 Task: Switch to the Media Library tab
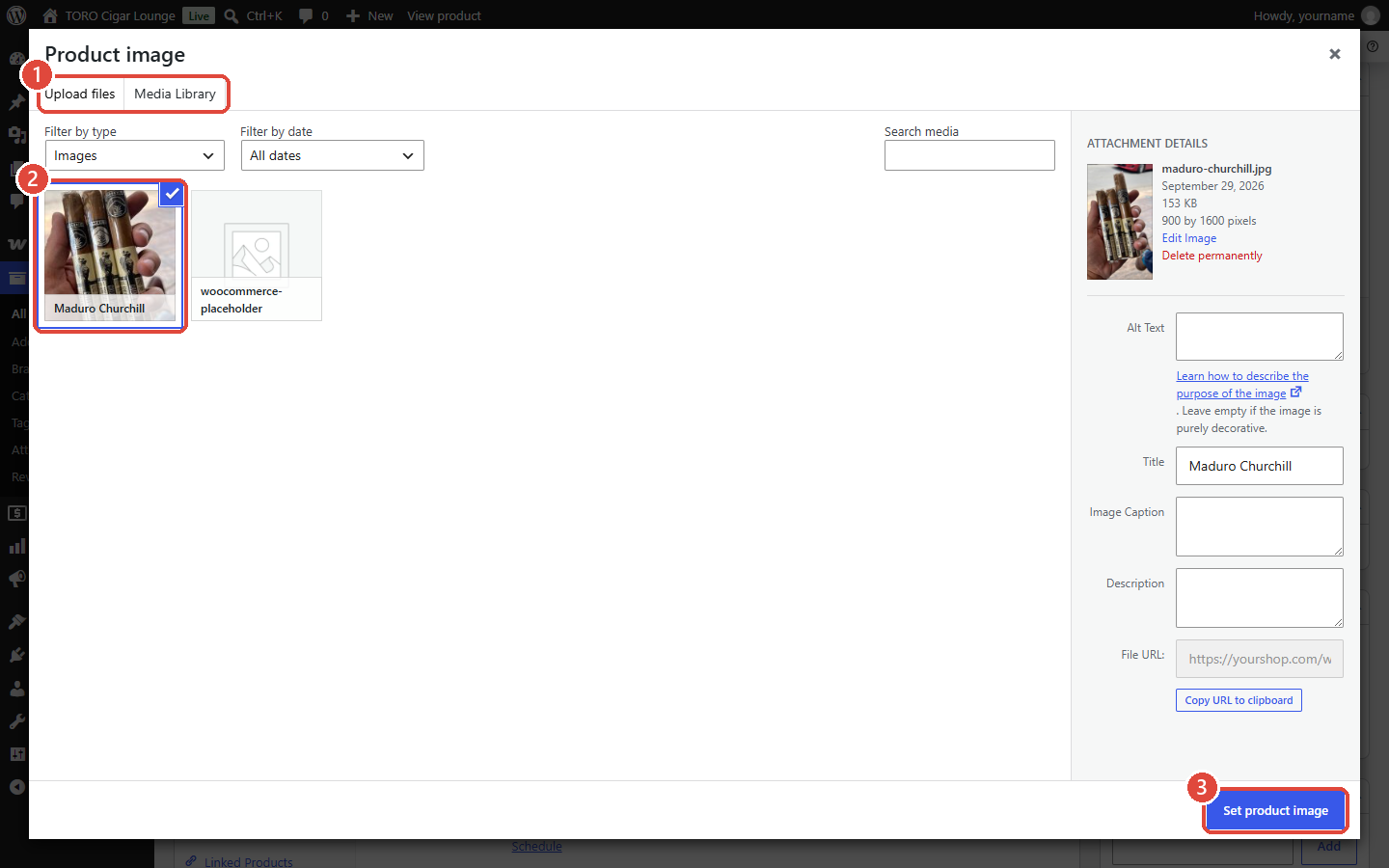[176, 94]
